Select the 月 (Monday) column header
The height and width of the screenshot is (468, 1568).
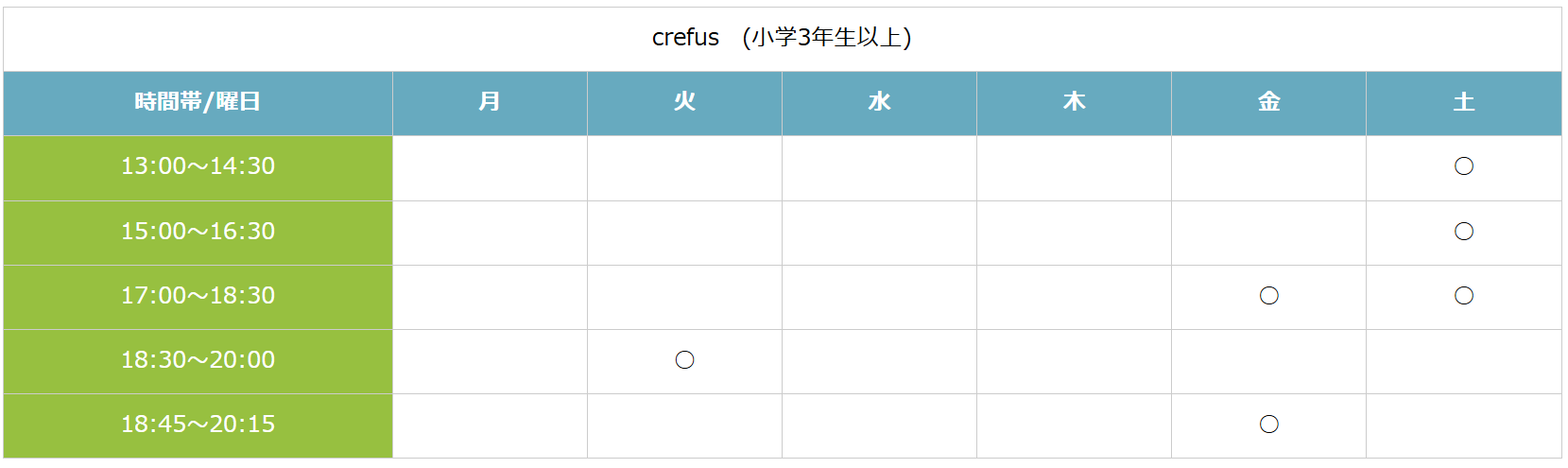click(x=490, y=103)
